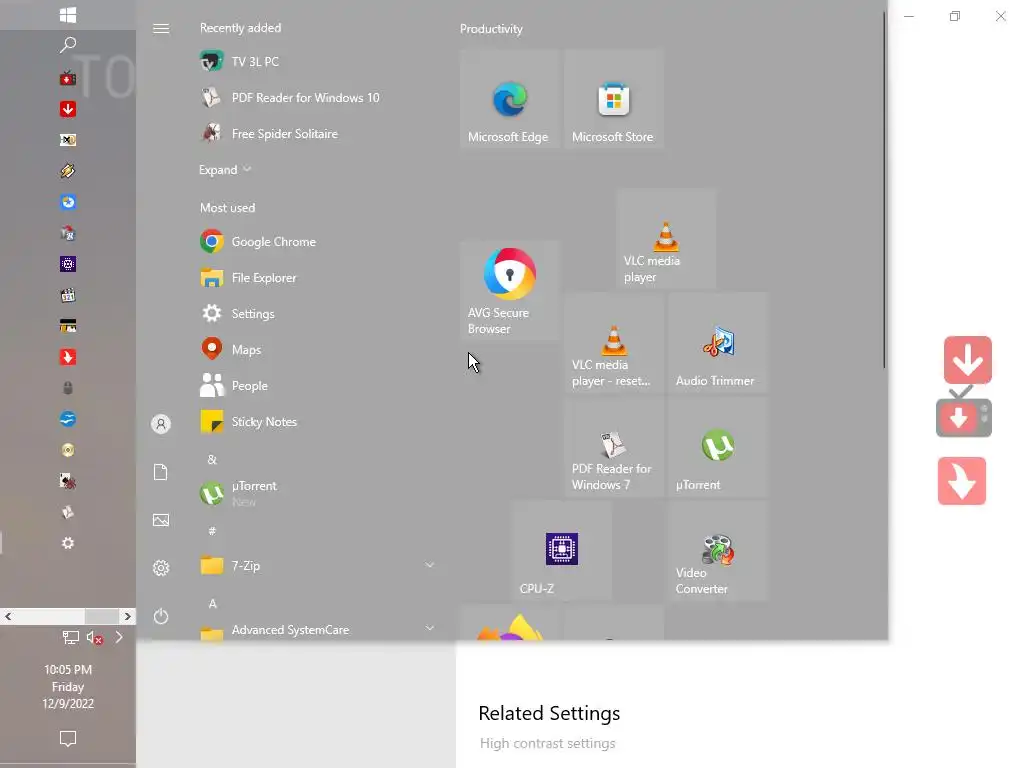
Task: Open the VLC media player - reset tile
Action: 613,343
